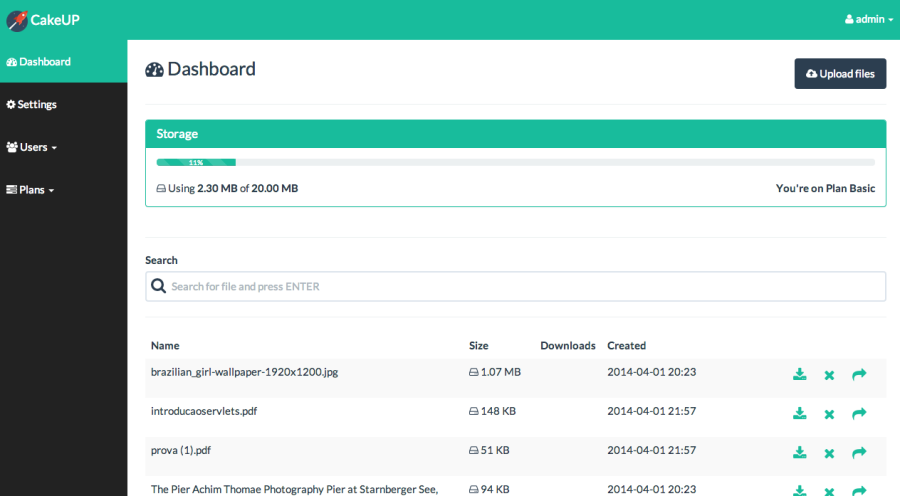Select The Pier Achim Thomae file name
The width and height of the screenshot is (900, 496).
point(294,489)
